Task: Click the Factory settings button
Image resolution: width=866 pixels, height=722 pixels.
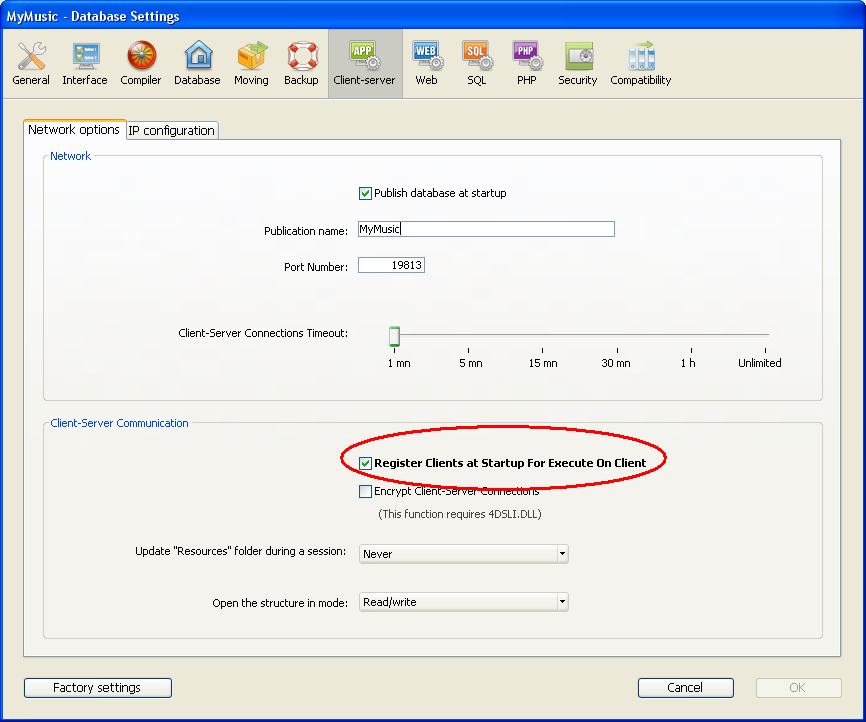Action: coord(97,688)
